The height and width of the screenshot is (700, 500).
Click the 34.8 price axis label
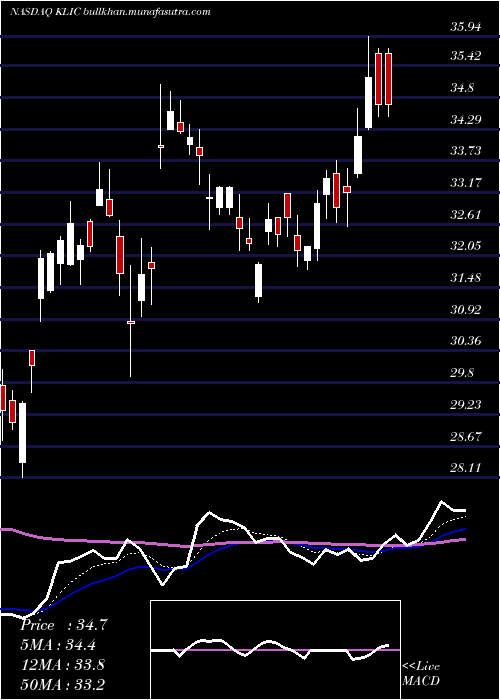click(x=462, y=88)
